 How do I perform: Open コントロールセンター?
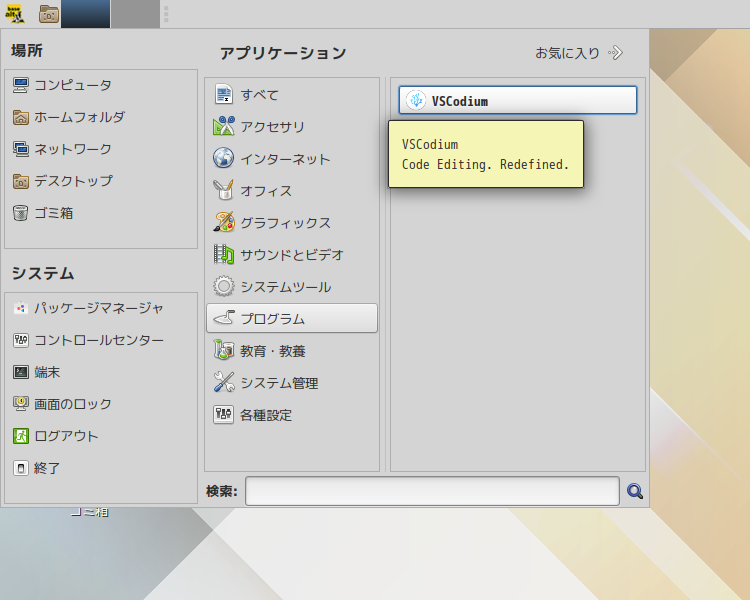coord(101,340)
